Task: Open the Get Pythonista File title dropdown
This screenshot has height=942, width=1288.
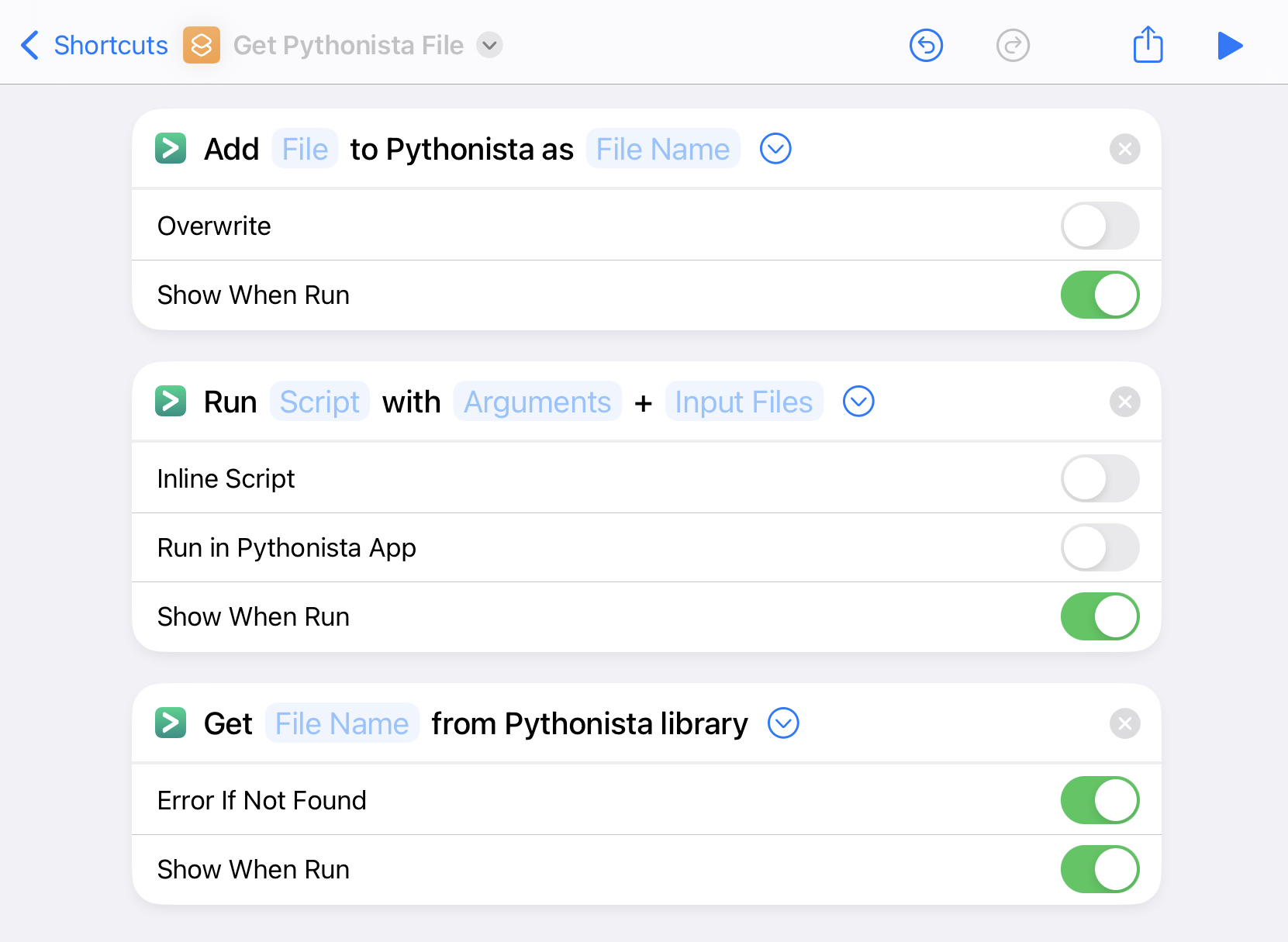Action: [x=489, y=45]
